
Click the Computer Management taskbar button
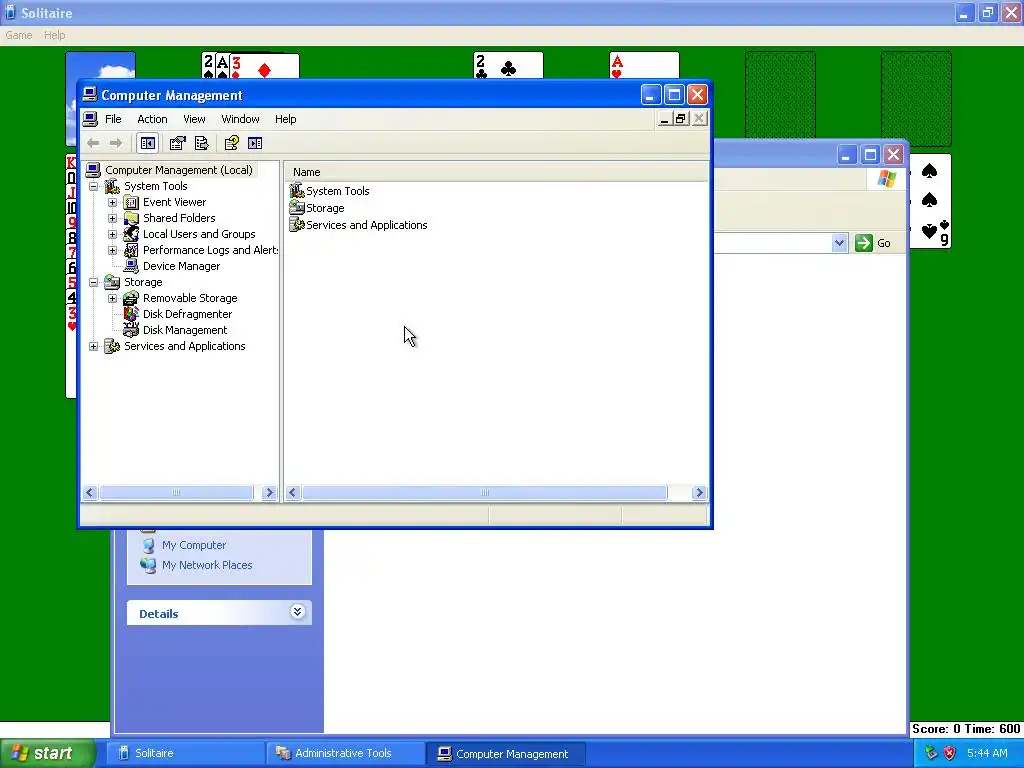pos(505,753)
